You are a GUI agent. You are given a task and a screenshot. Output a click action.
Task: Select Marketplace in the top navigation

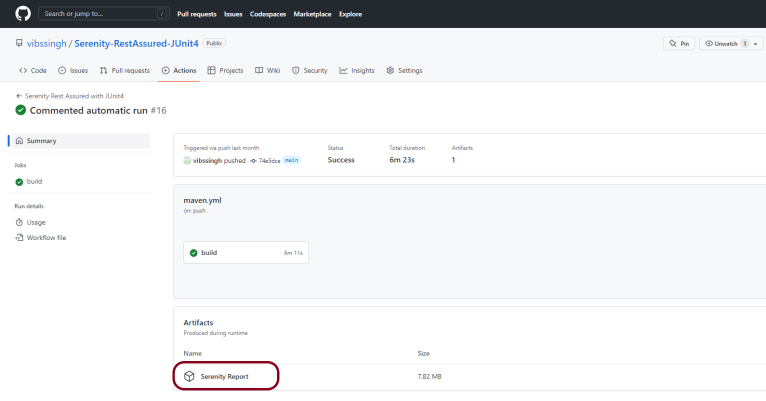pos(314,14)
